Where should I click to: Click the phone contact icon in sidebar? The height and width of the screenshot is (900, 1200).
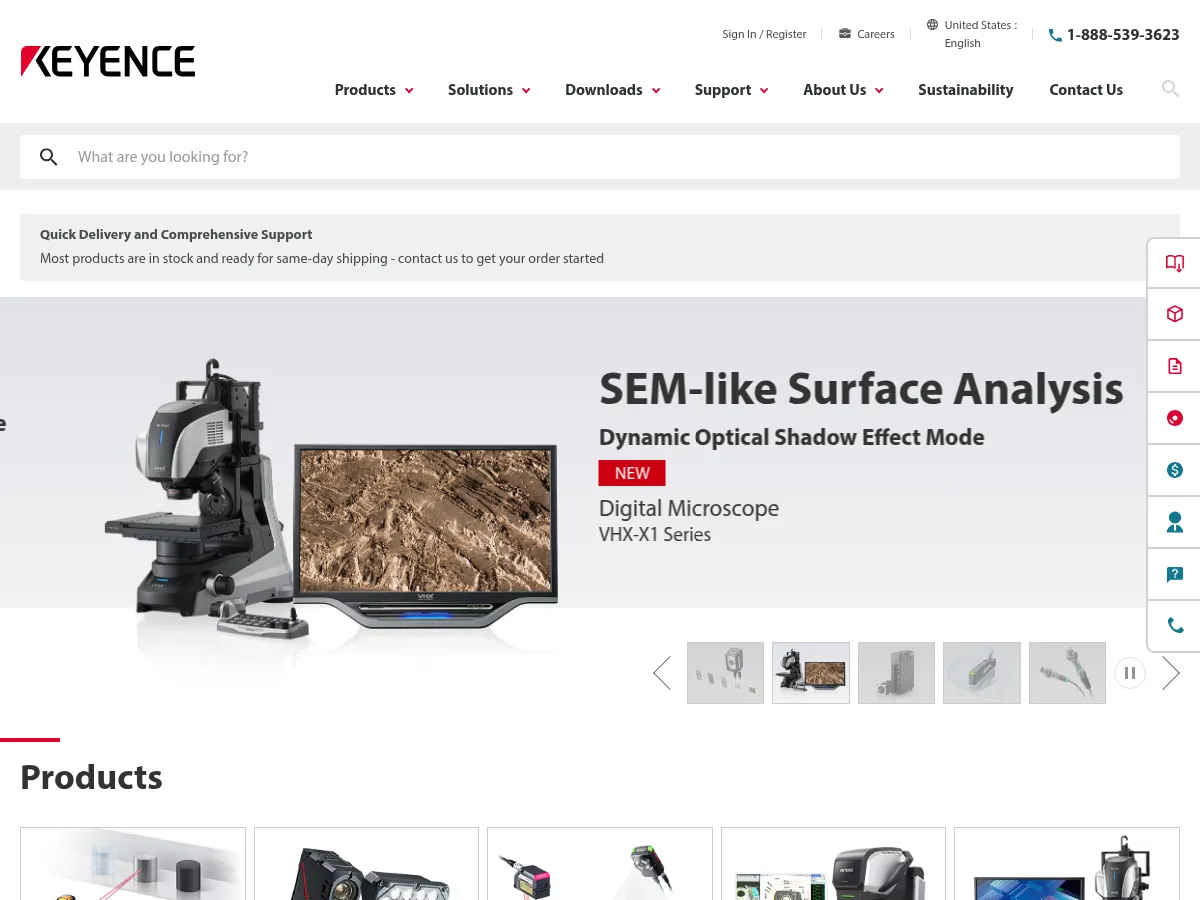click(1174, 626)
